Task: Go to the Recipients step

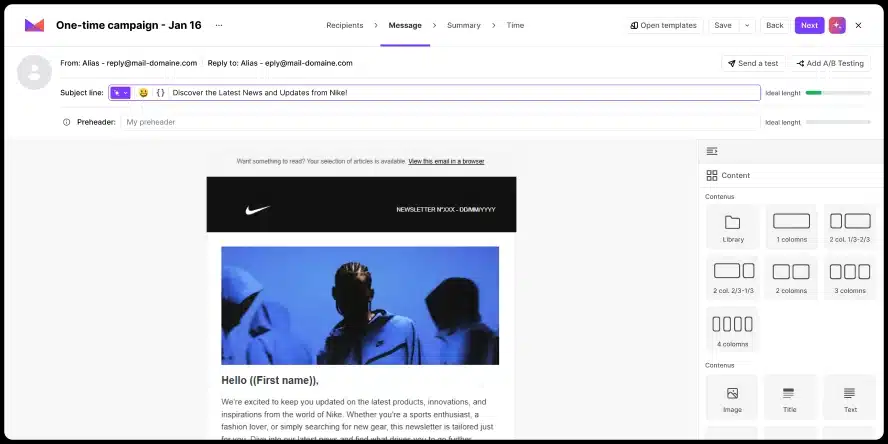Action: 344,25
